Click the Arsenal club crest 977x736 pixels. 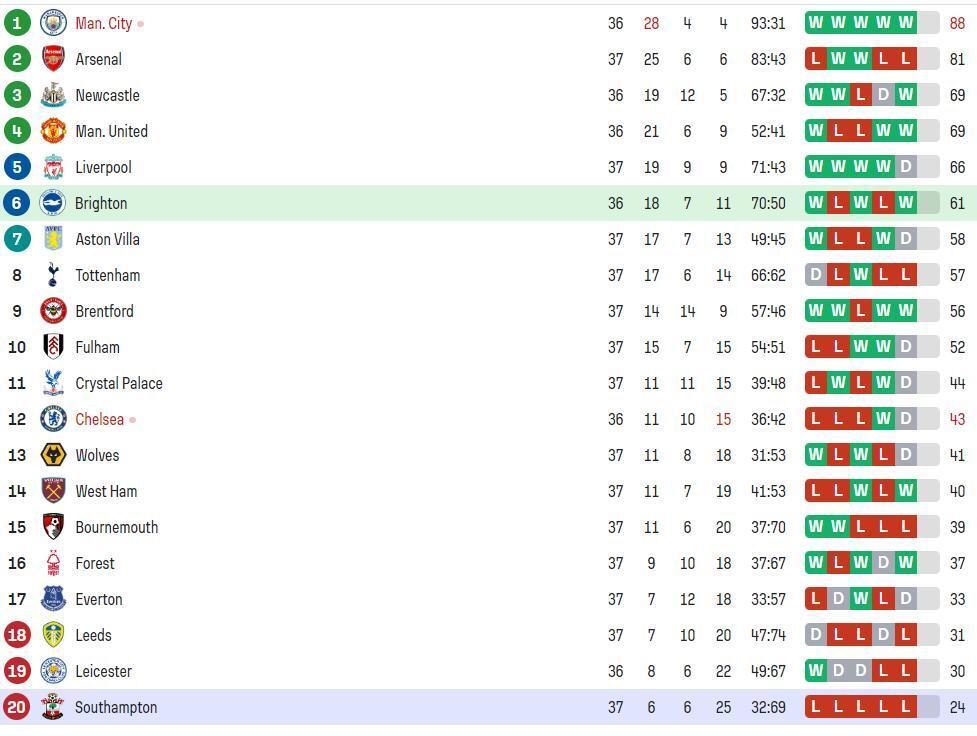pos(53,59)
